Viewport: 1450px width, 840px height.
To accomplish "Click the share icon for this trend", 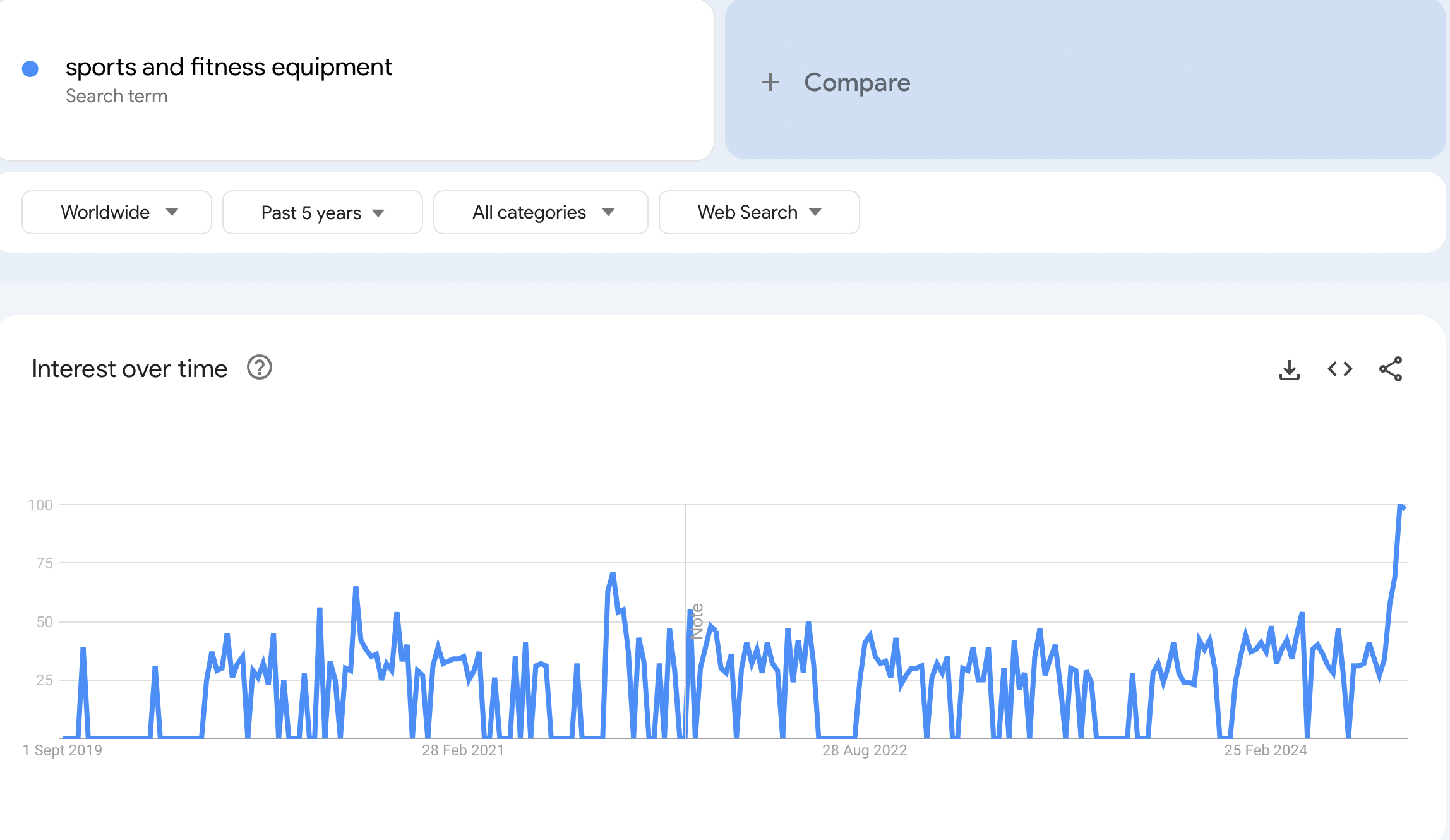I will pos(1392,368).
